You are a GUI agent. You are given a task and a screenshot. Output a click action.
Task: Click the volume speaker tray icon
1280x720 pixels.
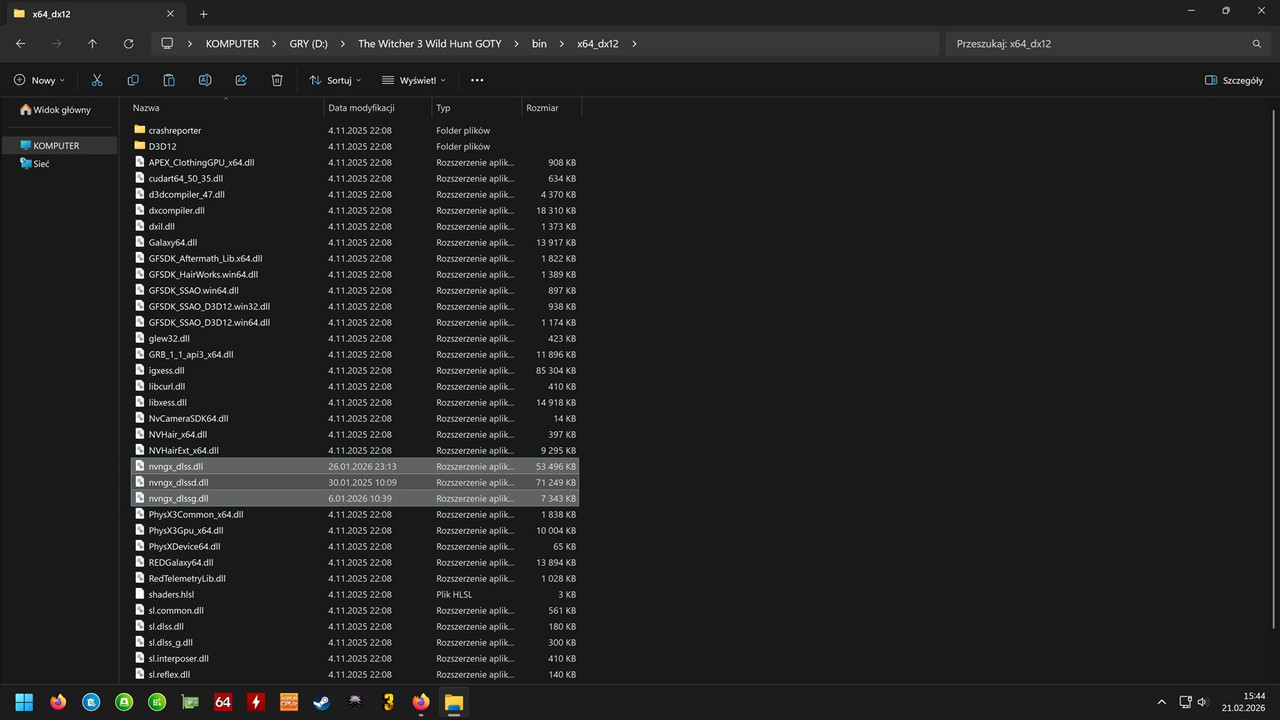[x=1202, y=702]
